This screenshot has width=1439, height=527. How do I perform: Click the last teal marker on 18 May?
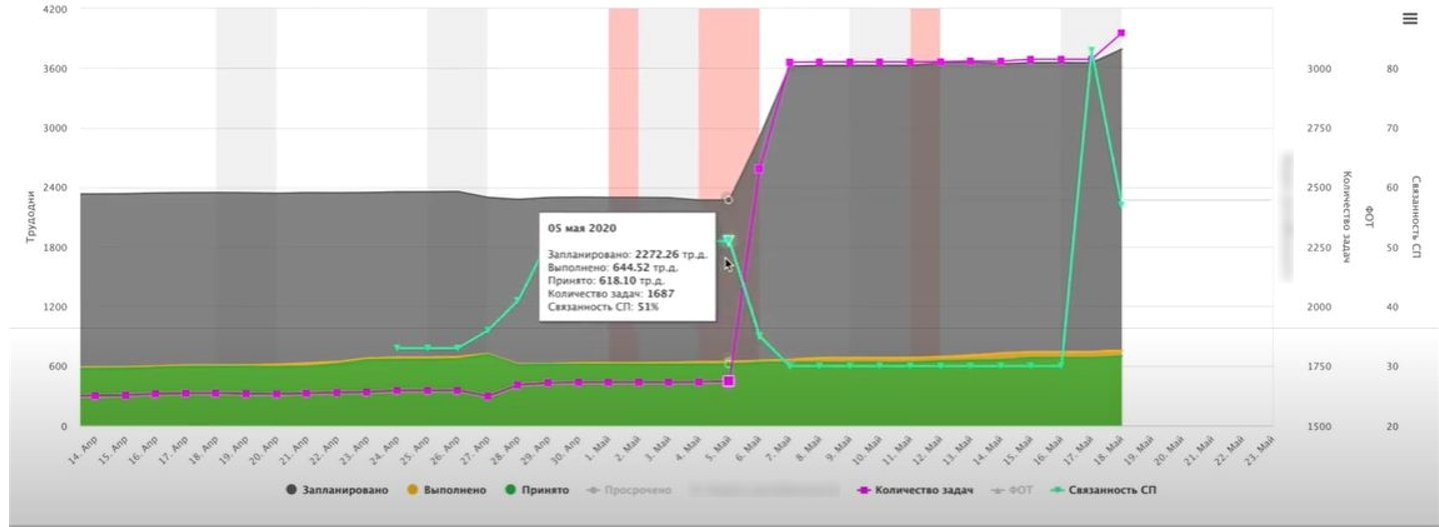point(1121,203)
